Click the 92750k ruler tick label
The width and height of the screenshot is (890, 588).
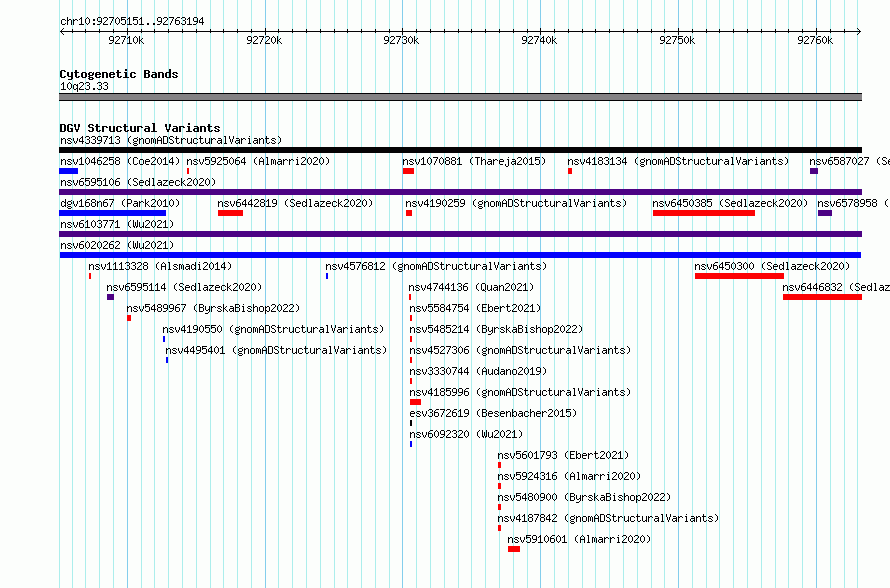(677, 40)
